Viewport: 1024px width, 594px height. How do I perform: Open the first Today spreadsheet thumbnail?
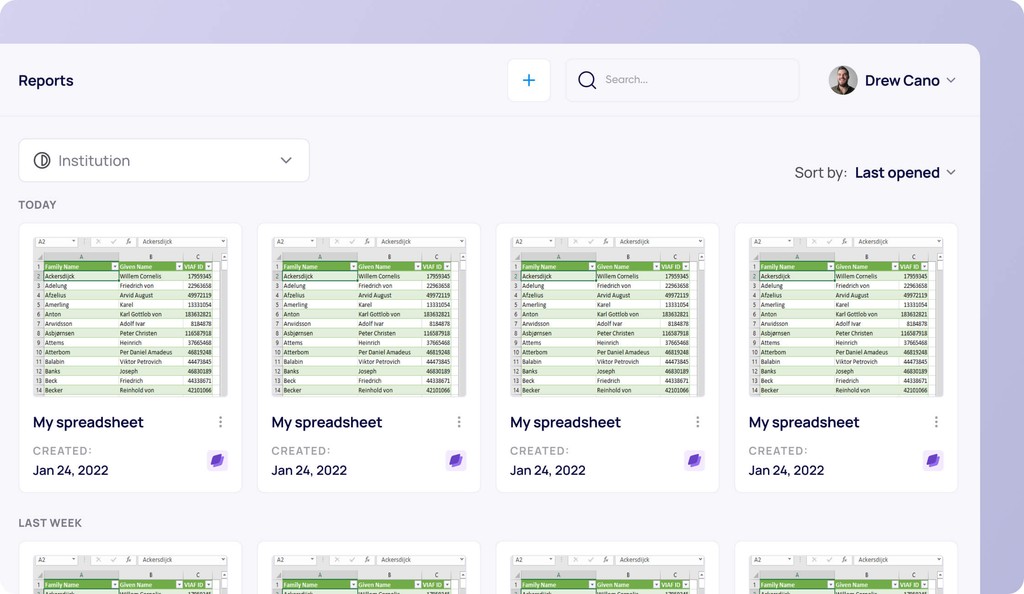pyautogui.click(x=131, y=316)
